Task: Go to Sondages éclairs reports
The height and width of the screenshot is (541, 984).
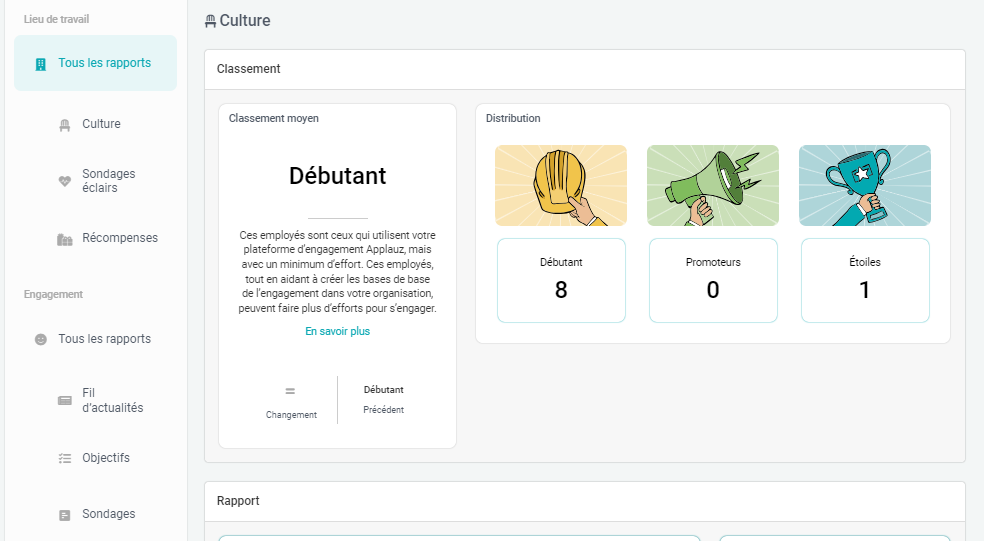Action: tap(109, 181)
